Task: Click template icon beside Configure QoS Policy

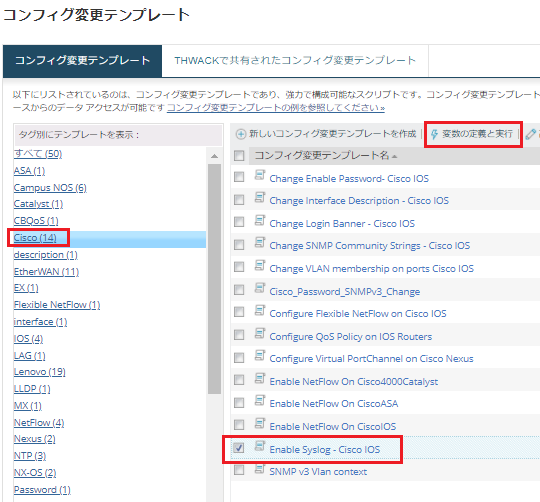Action: pyautogui.click(x=260, y=333)
